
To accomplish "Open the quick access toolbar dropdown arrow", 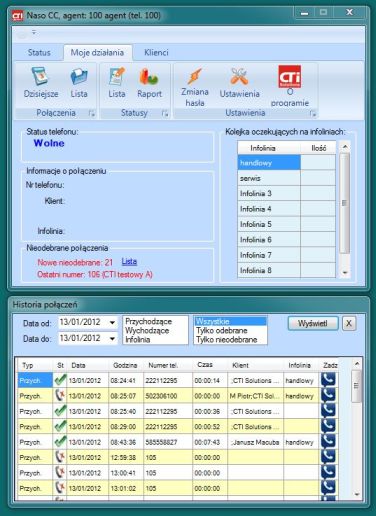I will (34, 32).
